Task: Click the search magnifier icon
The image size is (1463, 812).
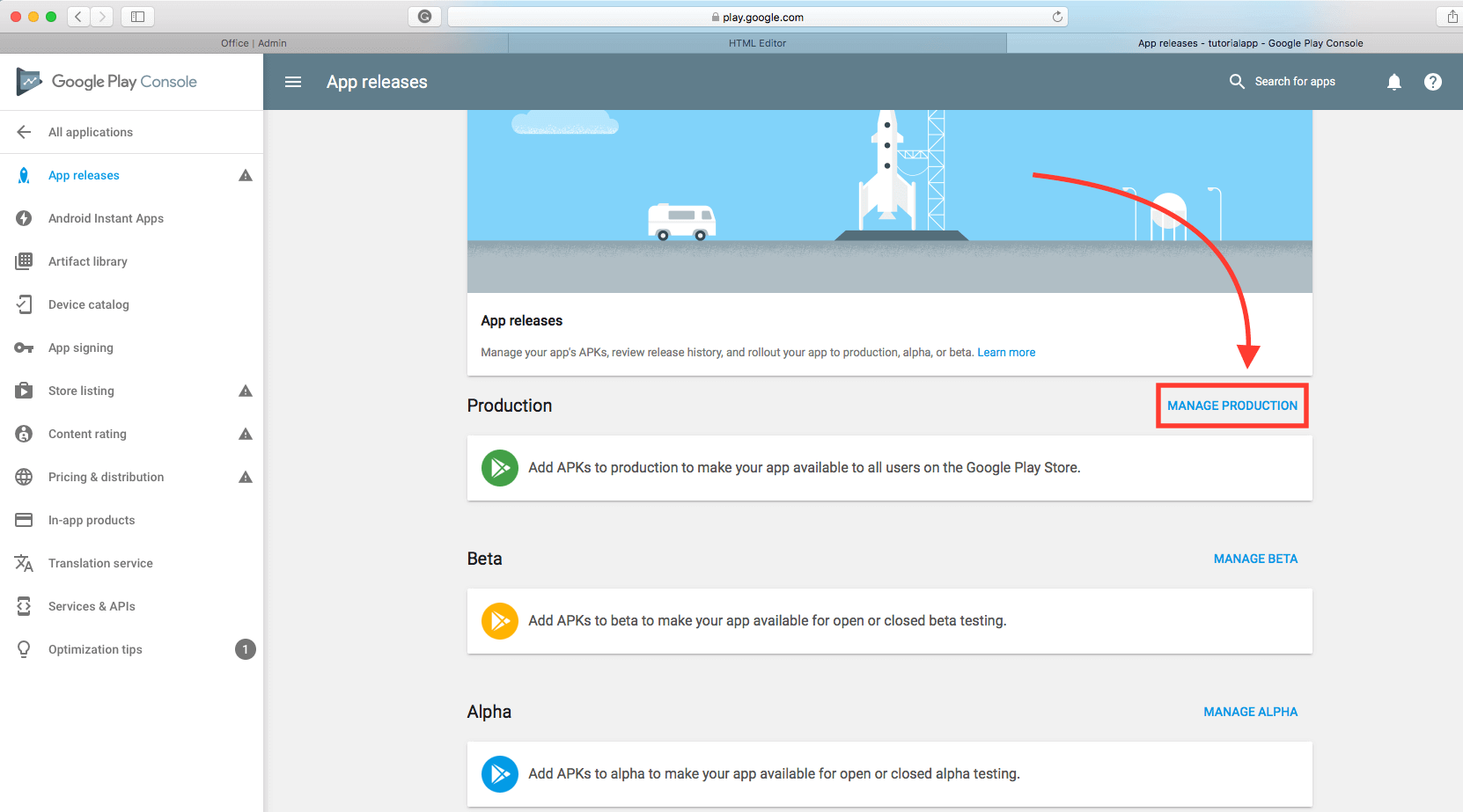Action: pyautogui.click(x=1237, y=82)
